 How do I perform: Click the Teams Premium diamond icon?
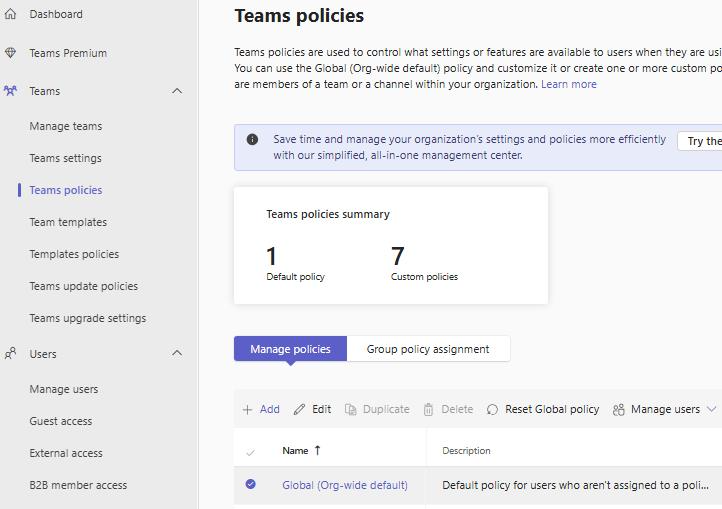click(10, 53)
